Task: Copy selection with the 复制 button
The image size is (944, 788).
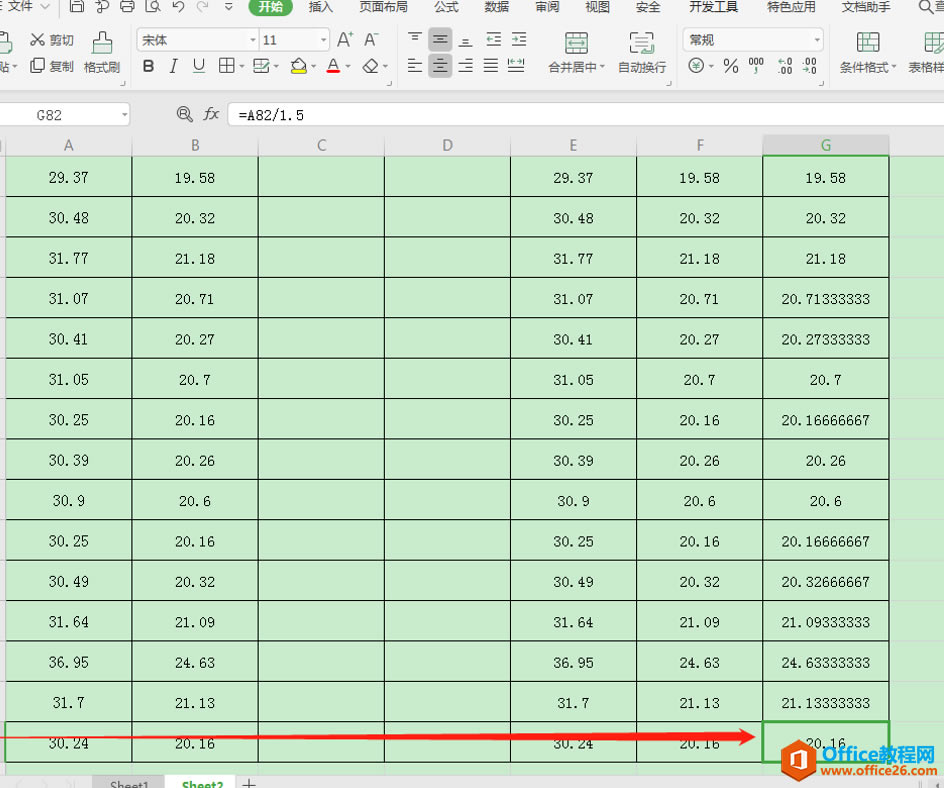Action: (x=52, y=66)
